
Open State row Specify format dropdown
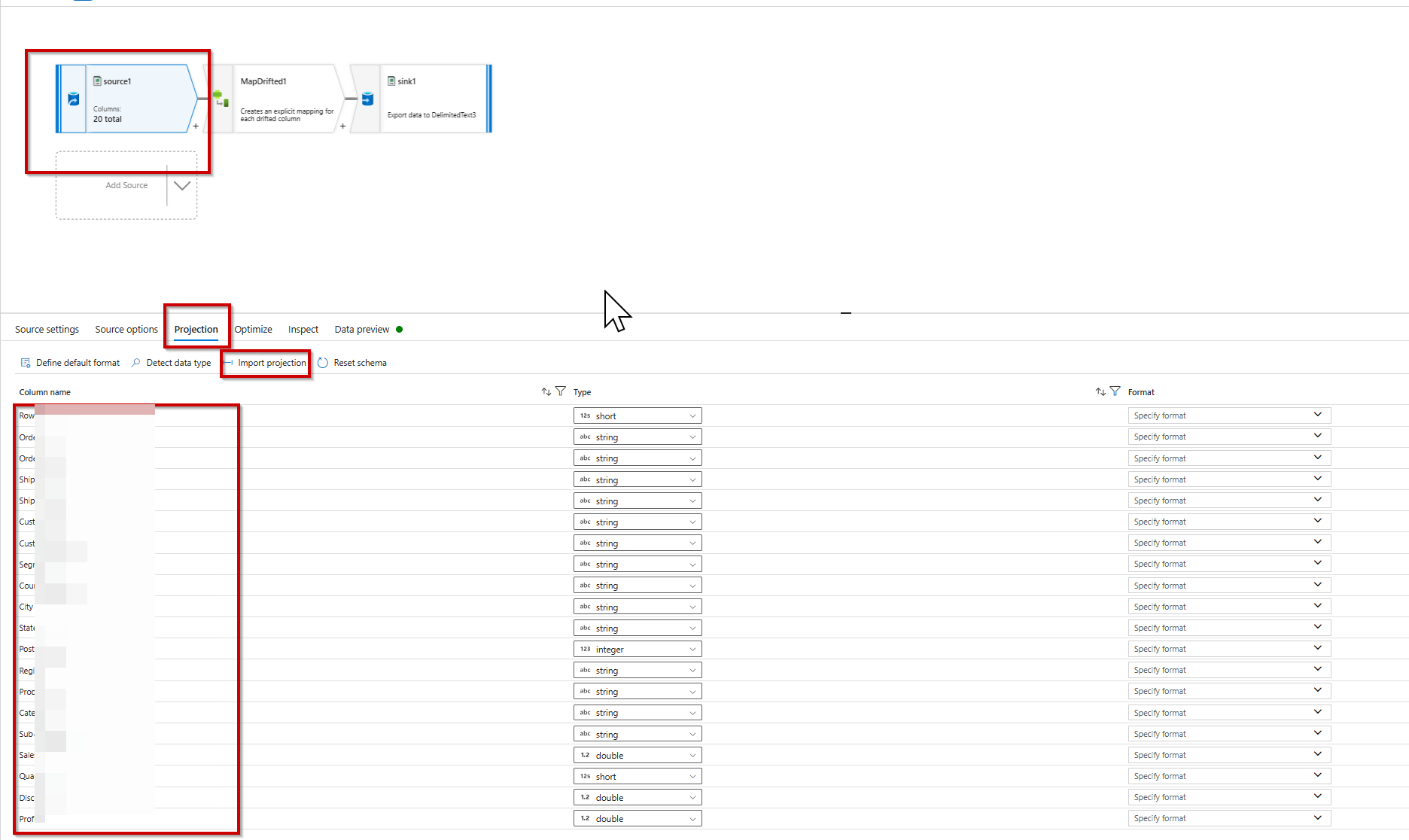pyautogui.click(x=1229, y=628)
